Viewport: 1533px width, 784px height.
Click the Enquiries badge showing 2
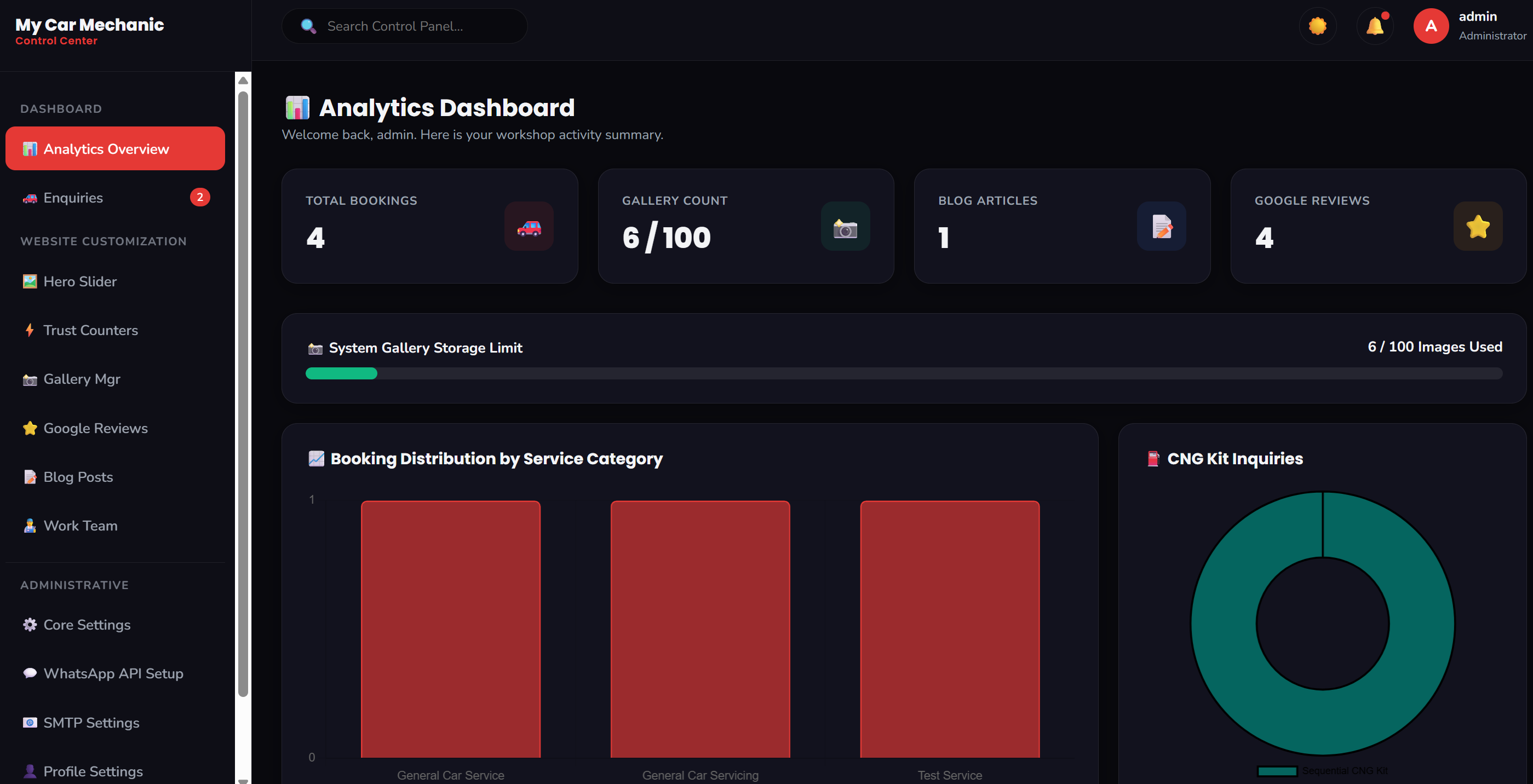pos(200,198)
